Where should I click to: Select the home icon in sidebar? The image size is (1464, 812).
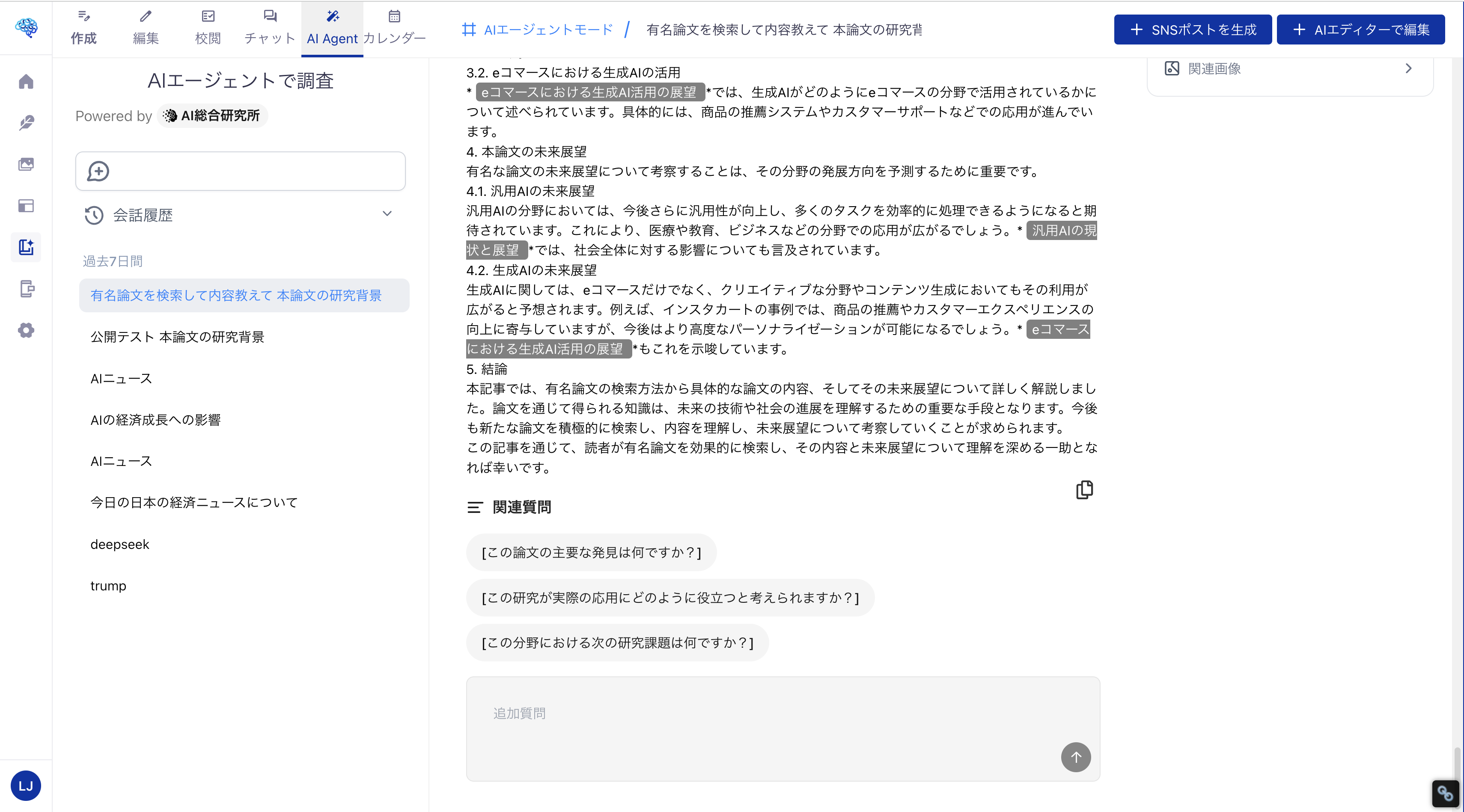pos(26,82)
